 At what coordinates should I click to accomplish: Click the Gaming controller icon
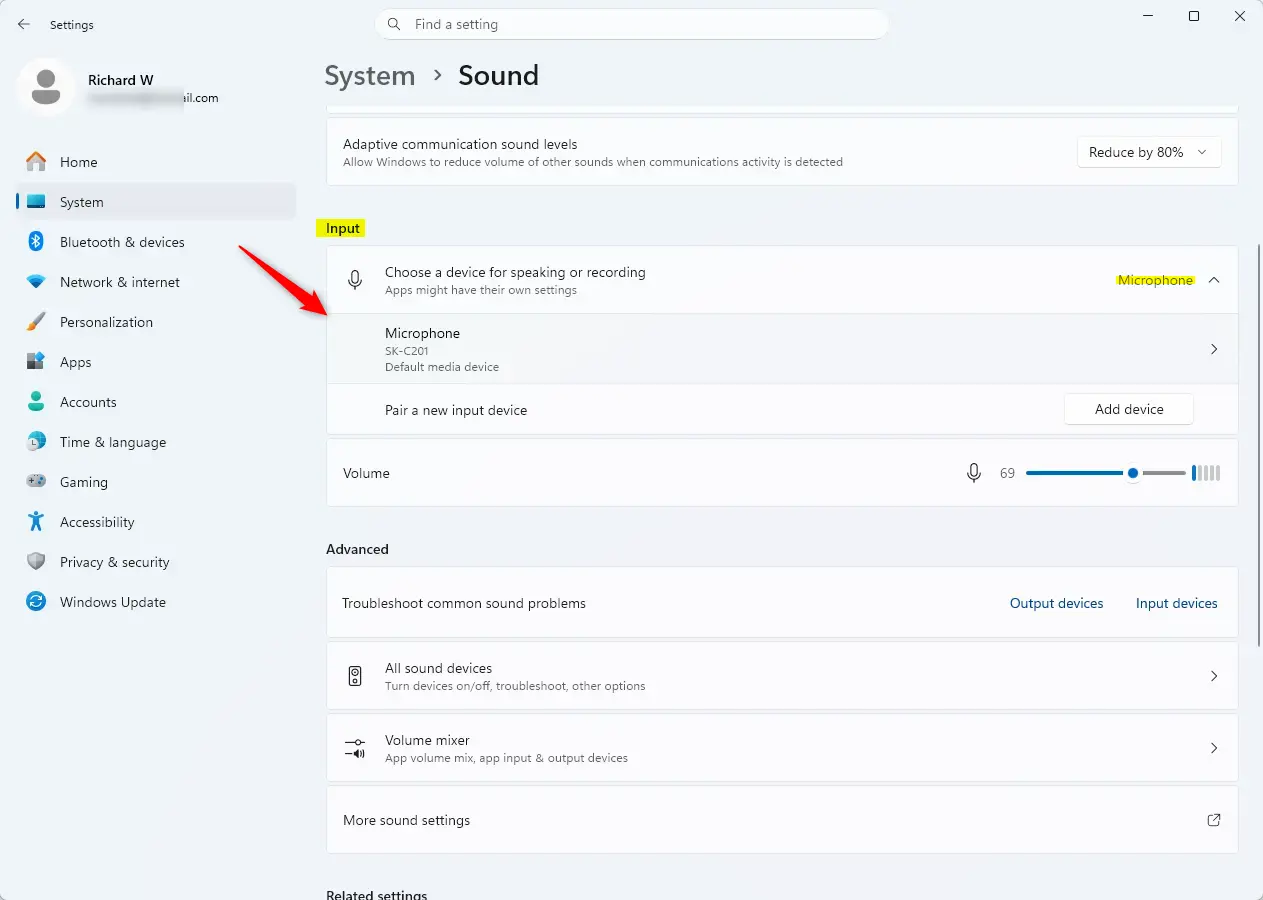[36, 482]
